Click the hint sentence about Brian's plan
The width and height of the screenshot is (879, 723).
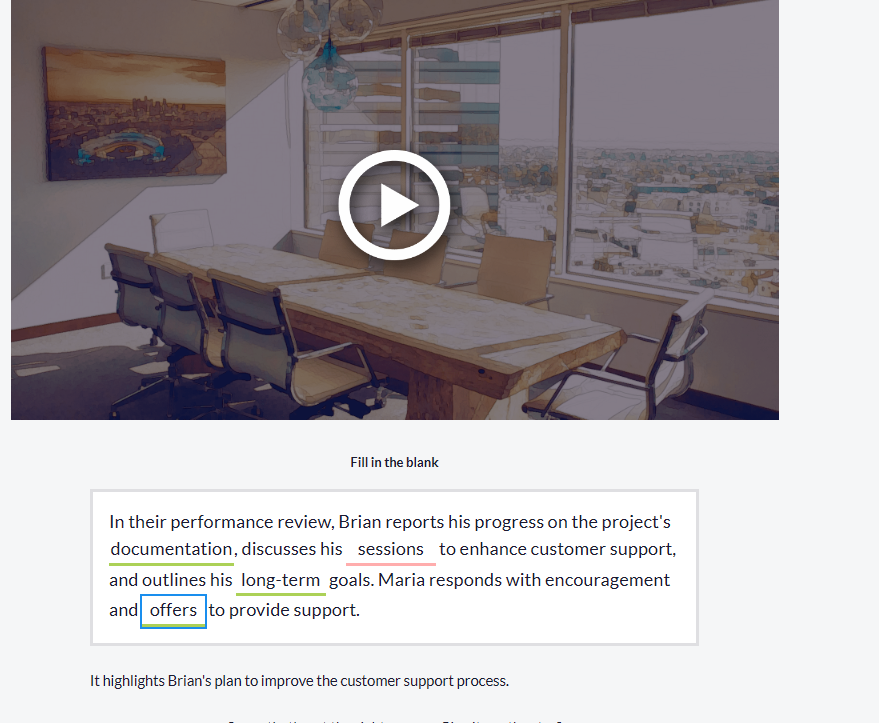point(299,681)
